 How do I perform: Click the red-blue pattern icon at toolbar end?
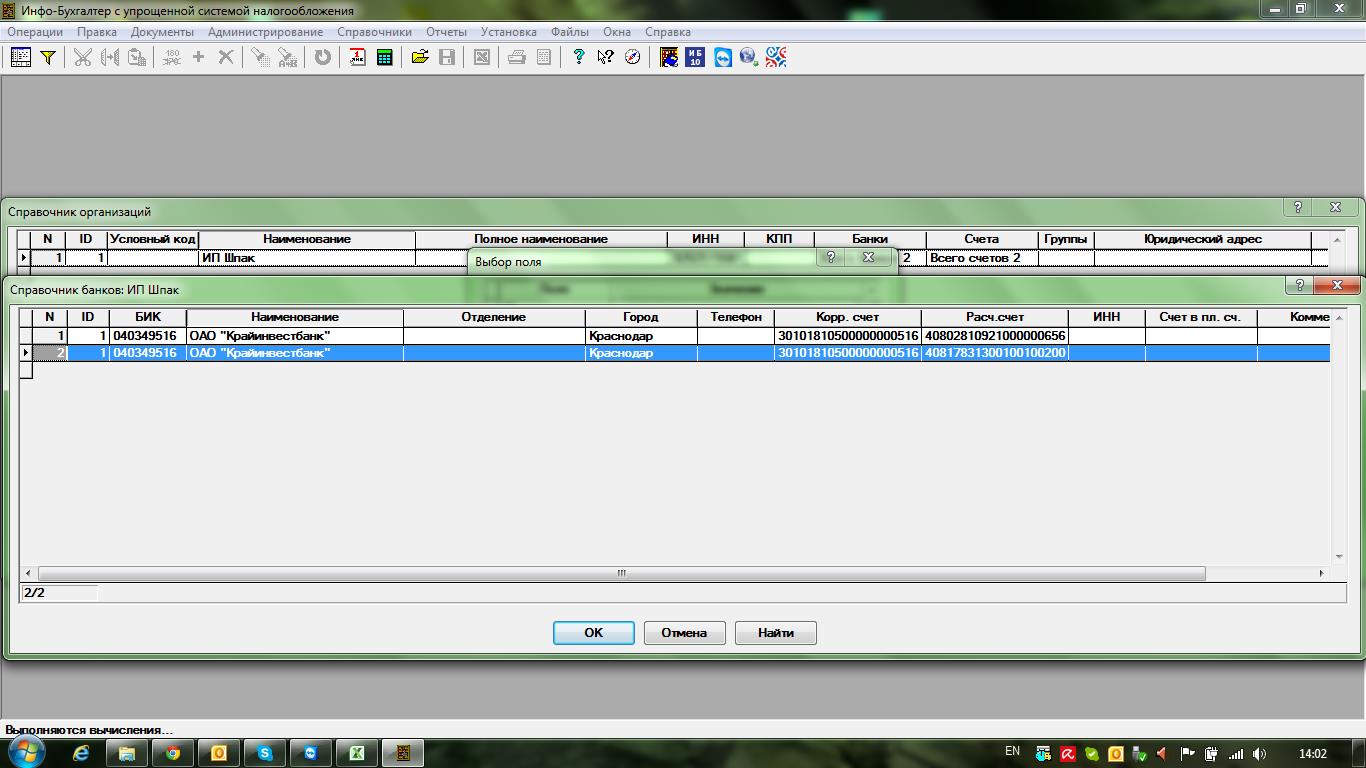(776, 57)
